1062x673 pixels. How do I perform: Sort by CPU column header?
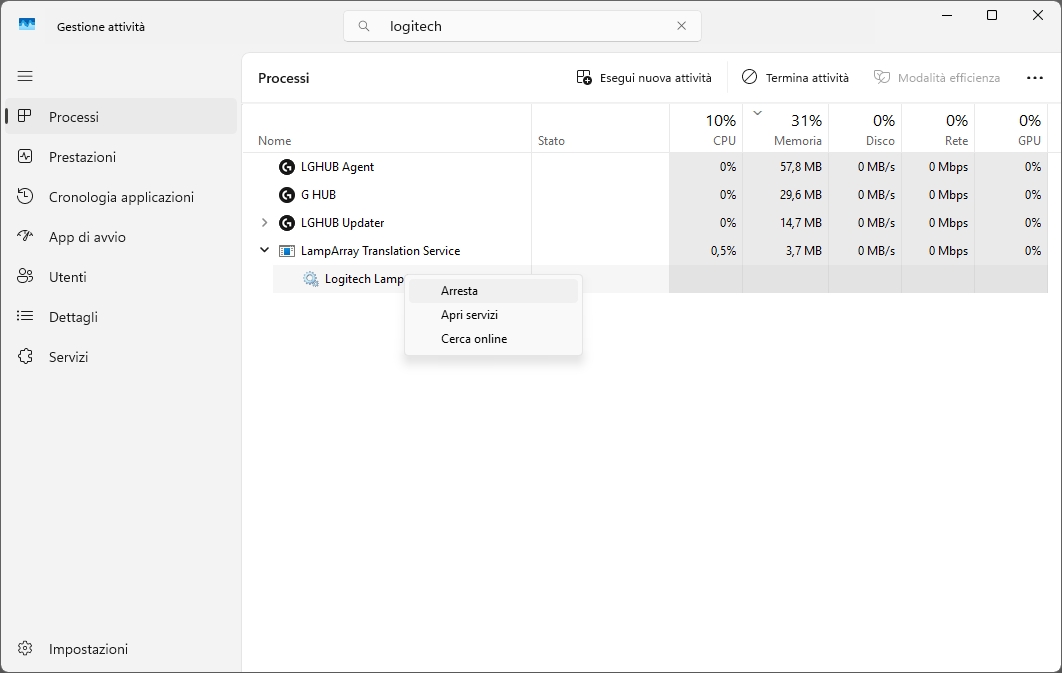[x=706, y=128]
